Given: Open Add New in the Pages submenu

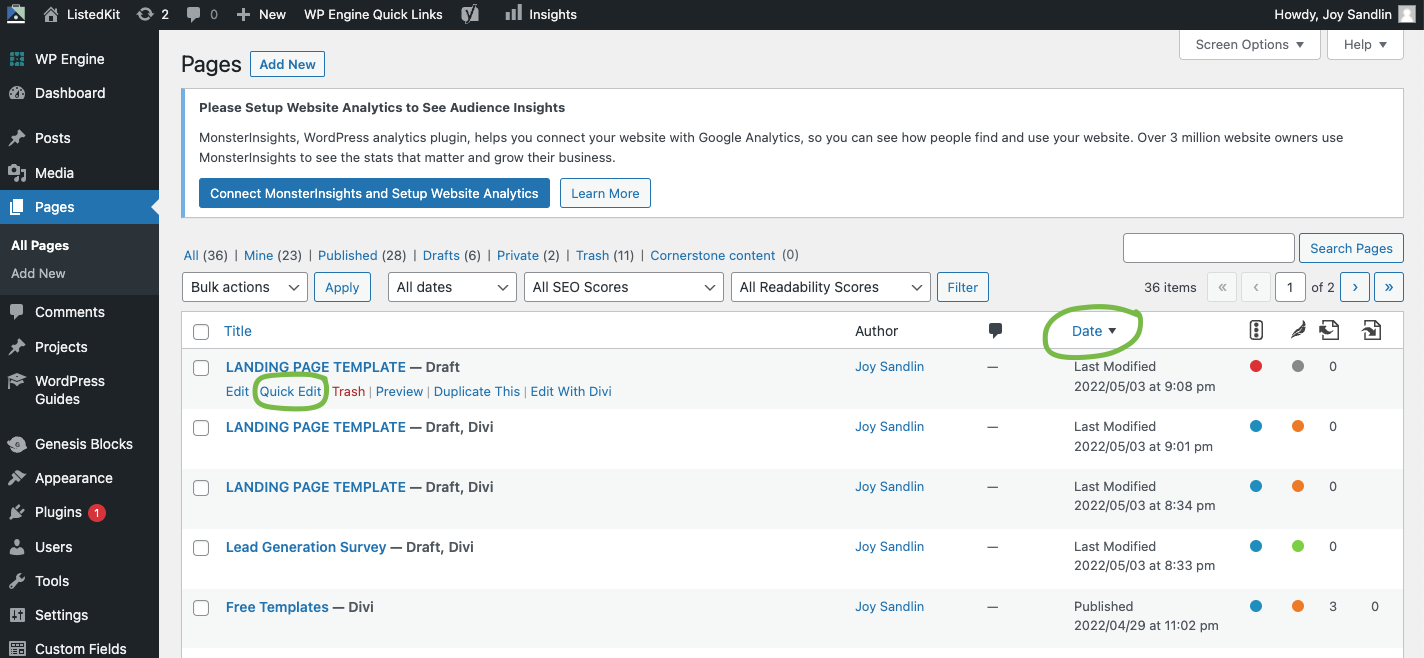Looking at the screenshot, I should tap(38, 273).
